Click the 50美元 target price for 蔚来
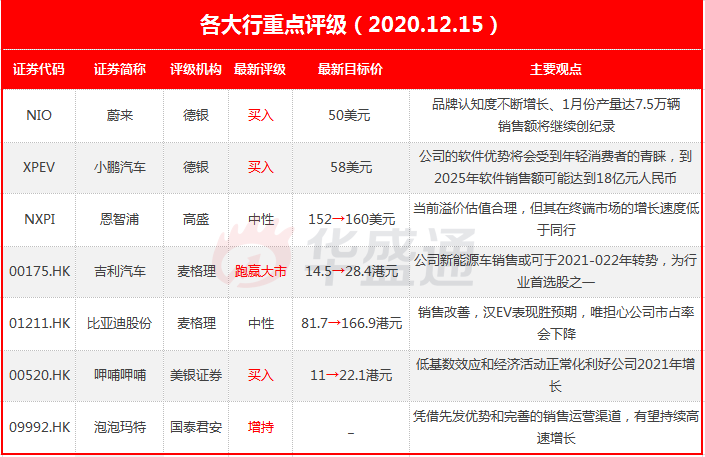This screenshot has height=457, width=705. 349,115
